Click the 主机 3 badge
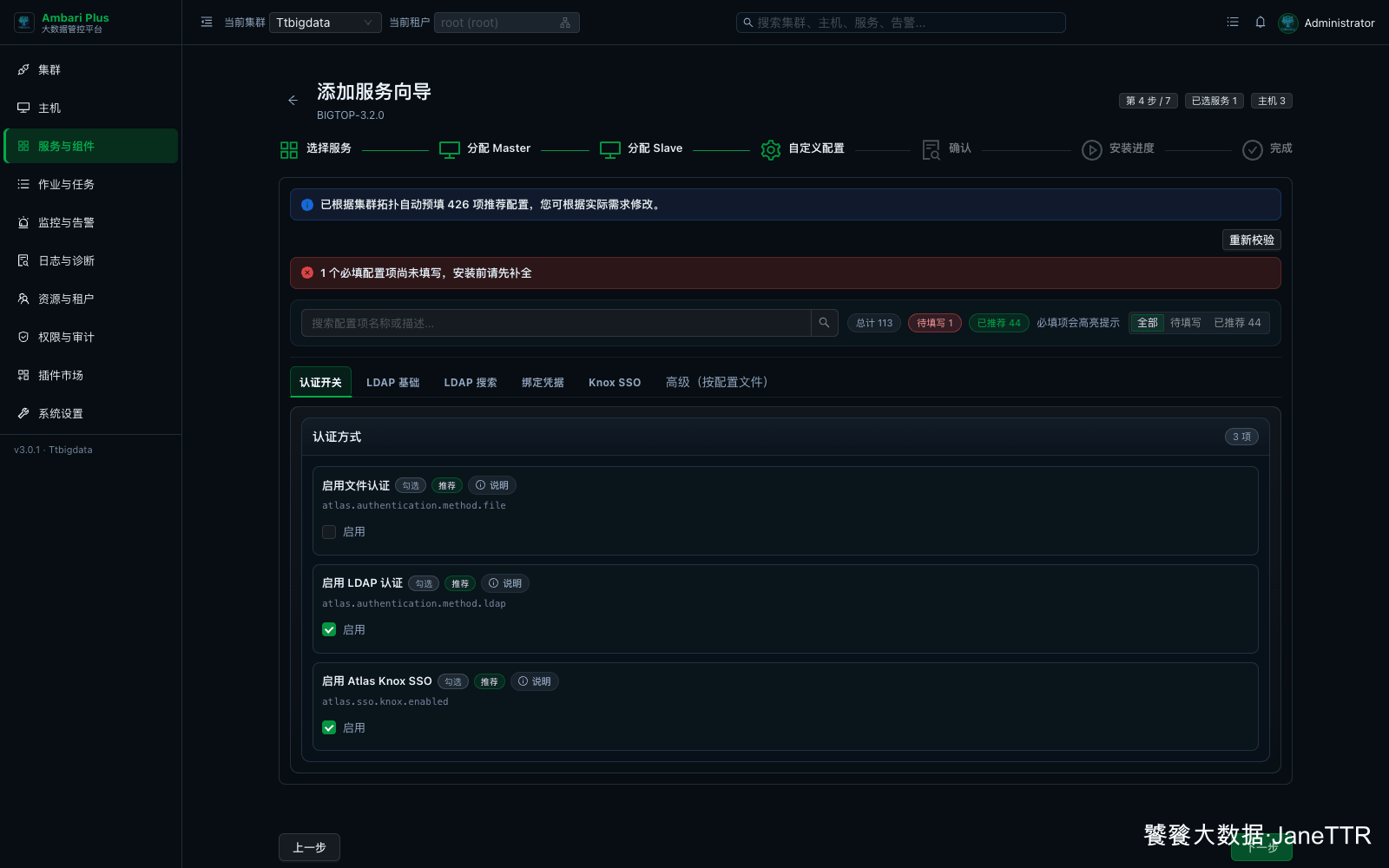The image size is (1389, 868). (x=1272, y=101)
